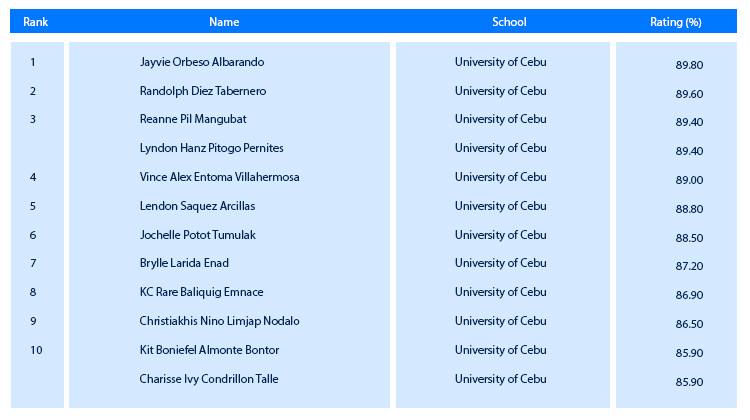
Task: Click on Lendon Saquez Arcillas
Action: pyautogui.click(x=197, y=206)
